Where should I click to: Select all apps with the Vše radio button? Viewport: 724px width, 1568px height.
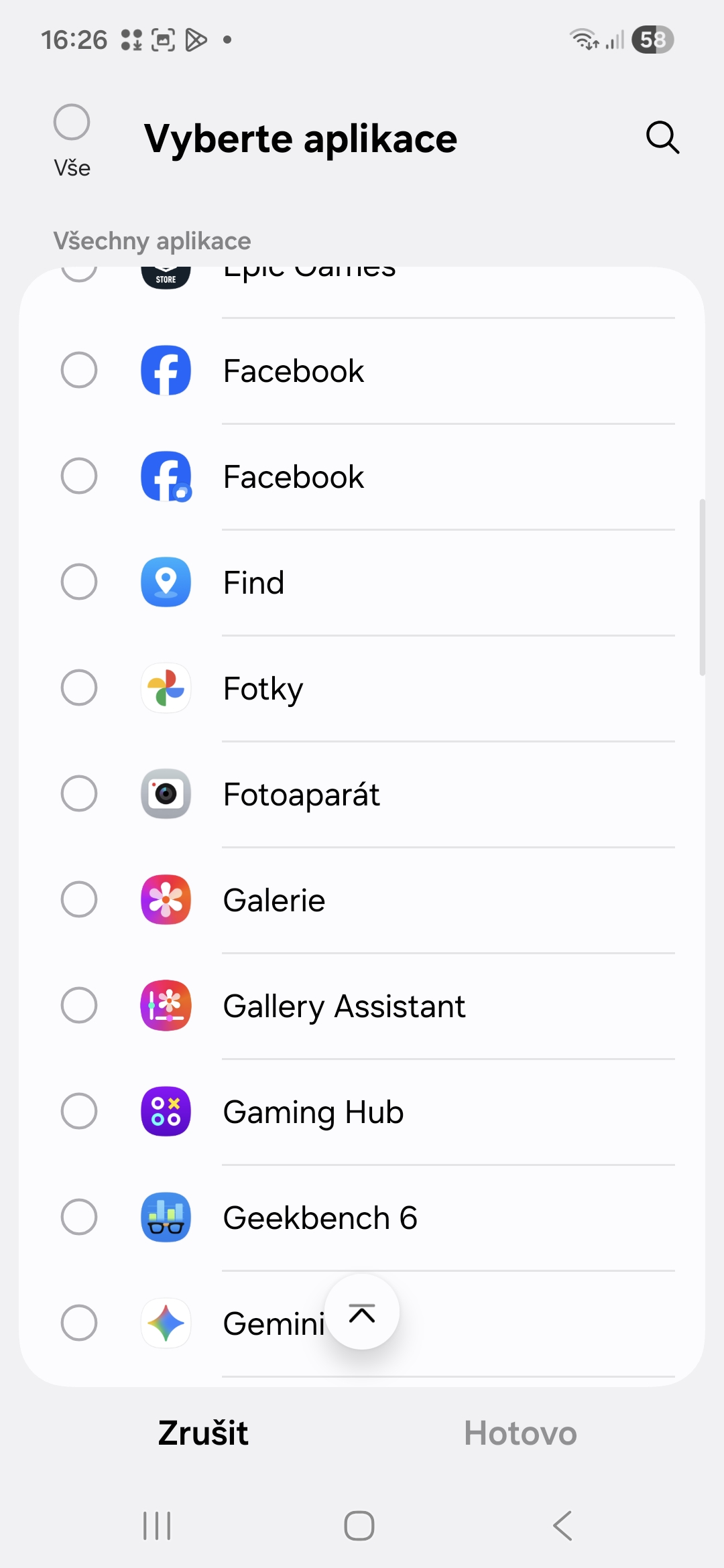tap(72, 123)
